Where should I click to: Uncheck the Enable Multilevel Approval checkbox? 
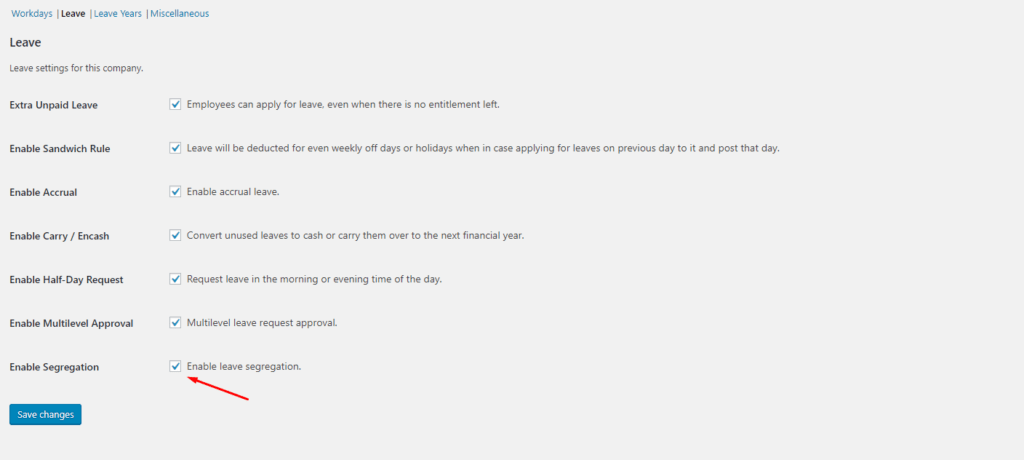(175, 323)
